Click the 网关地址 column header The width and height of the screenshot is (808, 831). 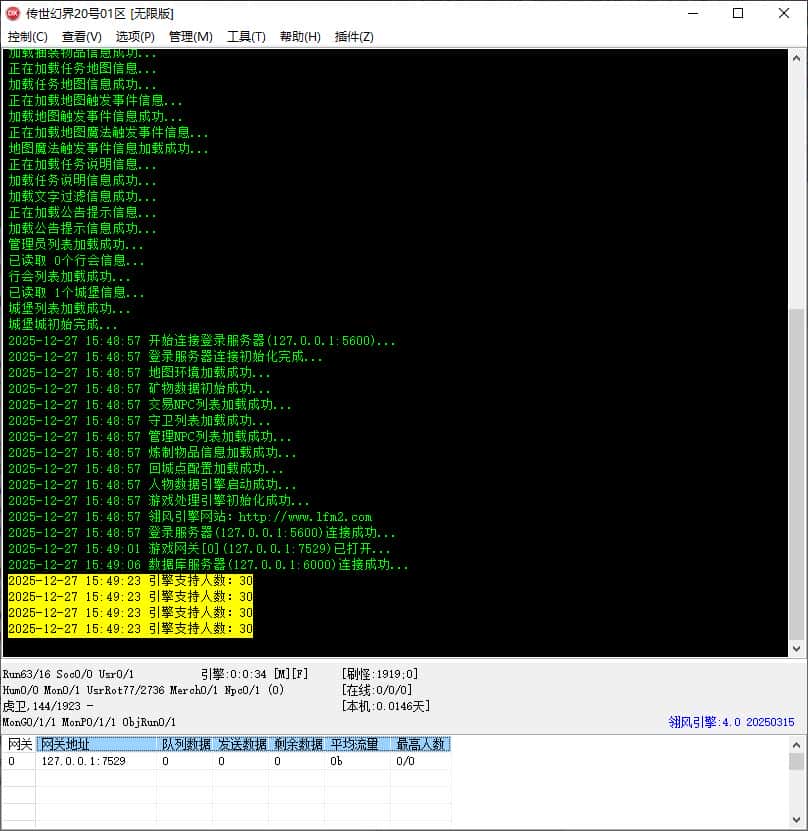96,744
